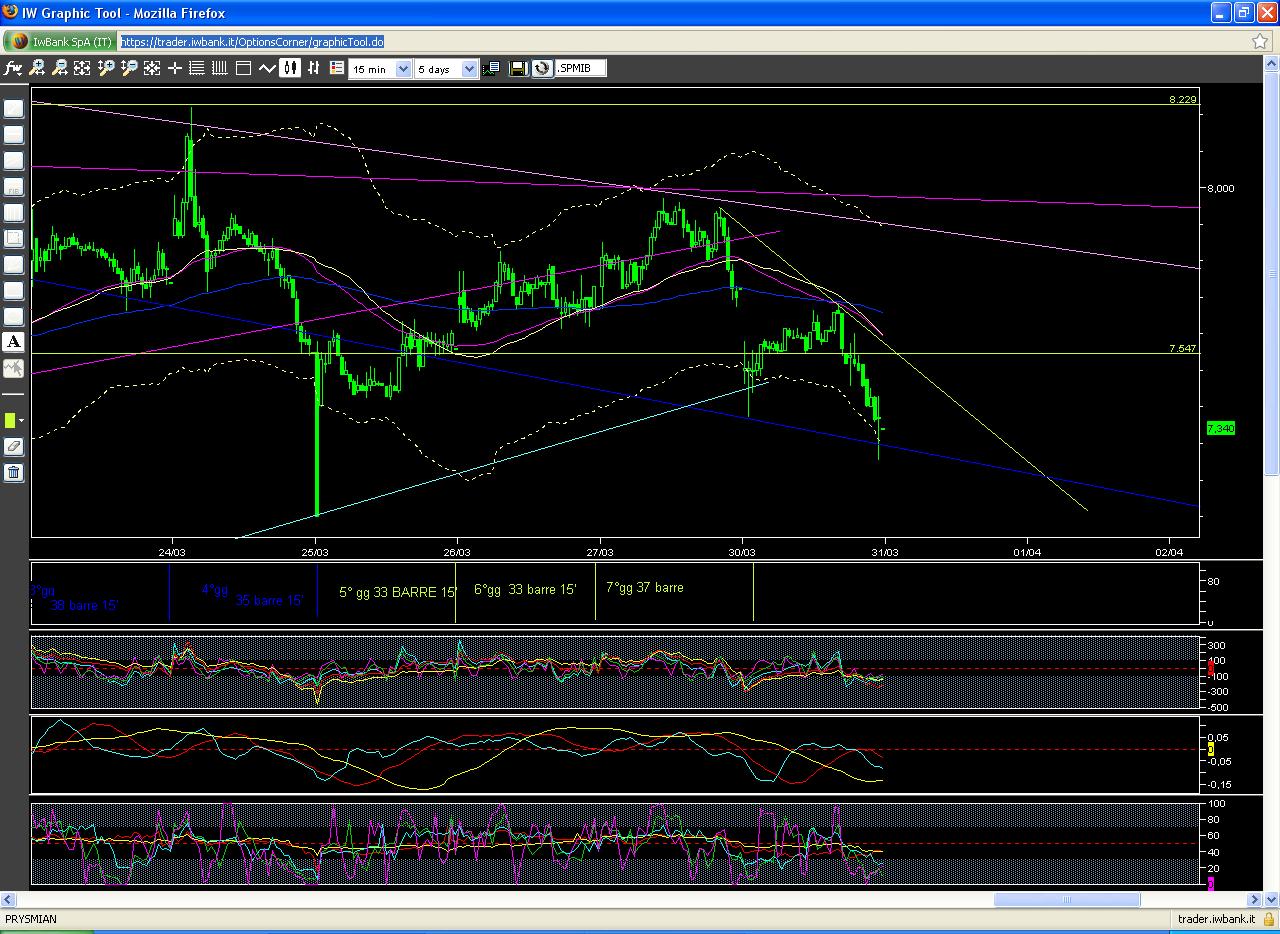The height and width of the screenshot is (934, 1280).
Task: Toggle the crosshair cursor tool
Action: [x=175, y=68]
